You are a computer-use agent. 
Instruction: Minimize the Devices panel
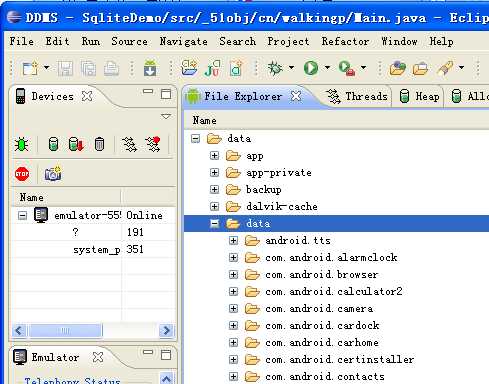coord(148,91)
